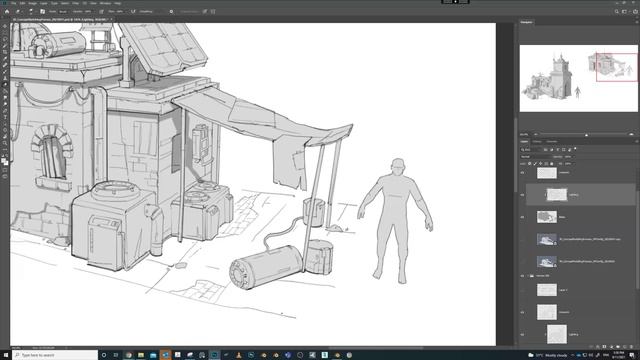This screenshot has height=360, width=640.
Task: Open tool preset picker for eraser
Action: pos(18,11)
